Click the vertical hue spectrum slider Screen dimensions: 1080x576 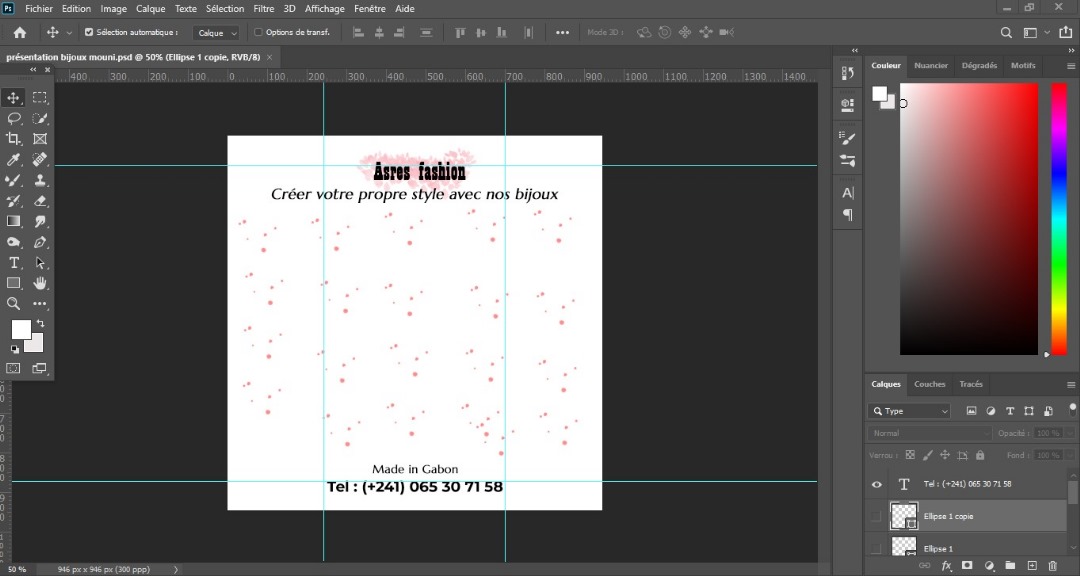1058,218
